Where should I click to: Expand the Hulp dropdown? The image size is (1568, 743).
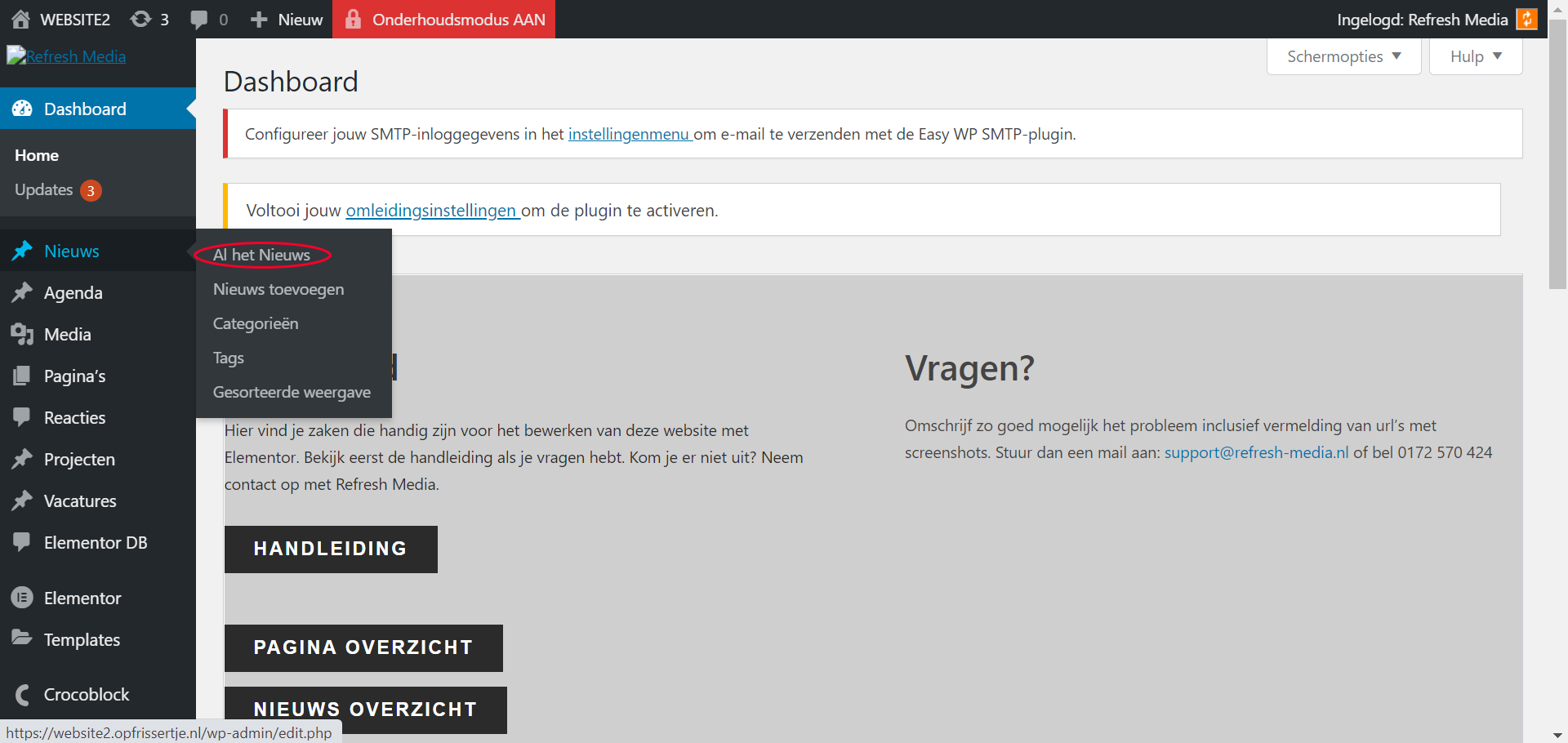coord(1475,56)
